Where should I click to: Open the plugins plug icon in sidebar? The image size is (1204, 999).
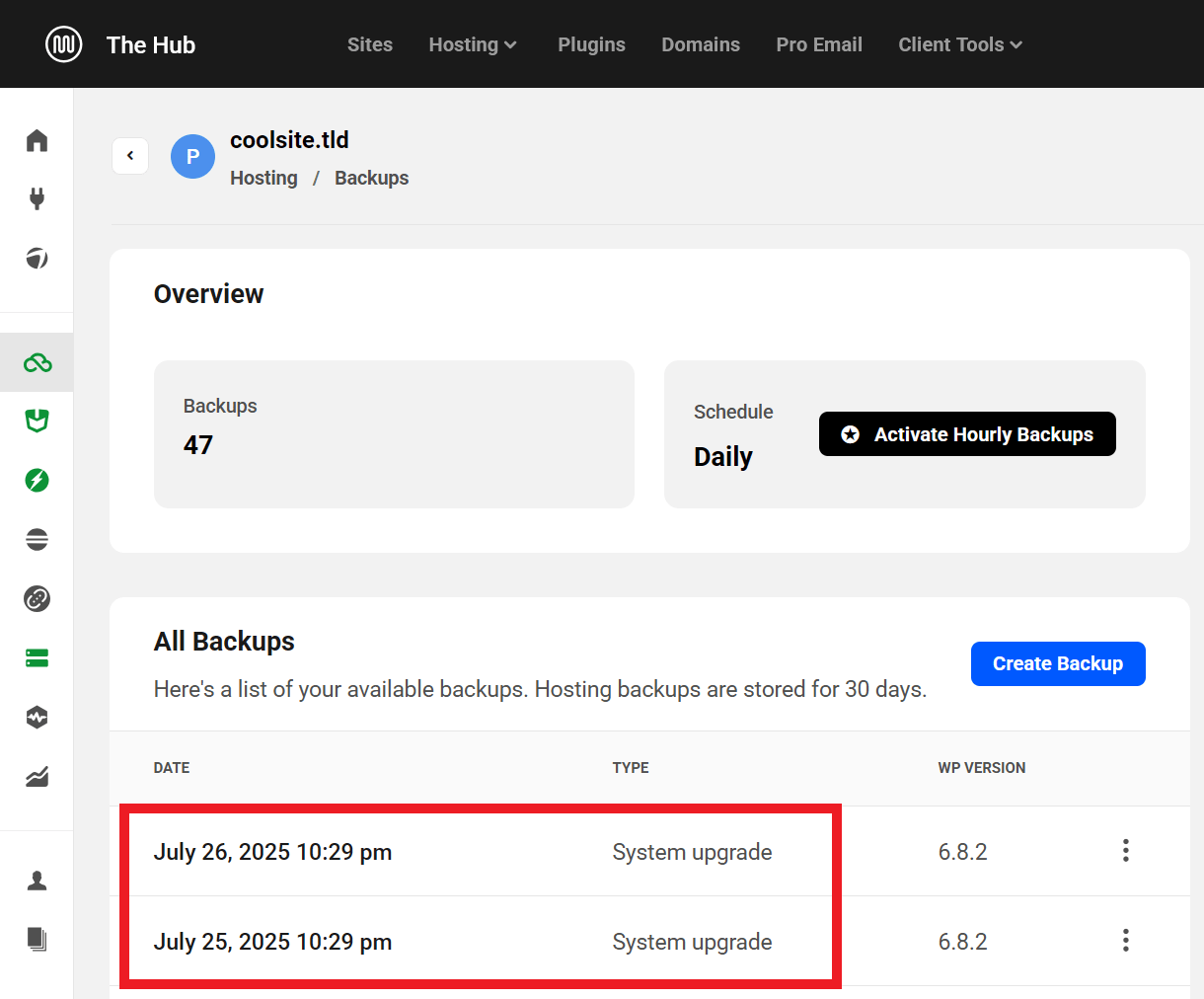(x=37, y=199)
